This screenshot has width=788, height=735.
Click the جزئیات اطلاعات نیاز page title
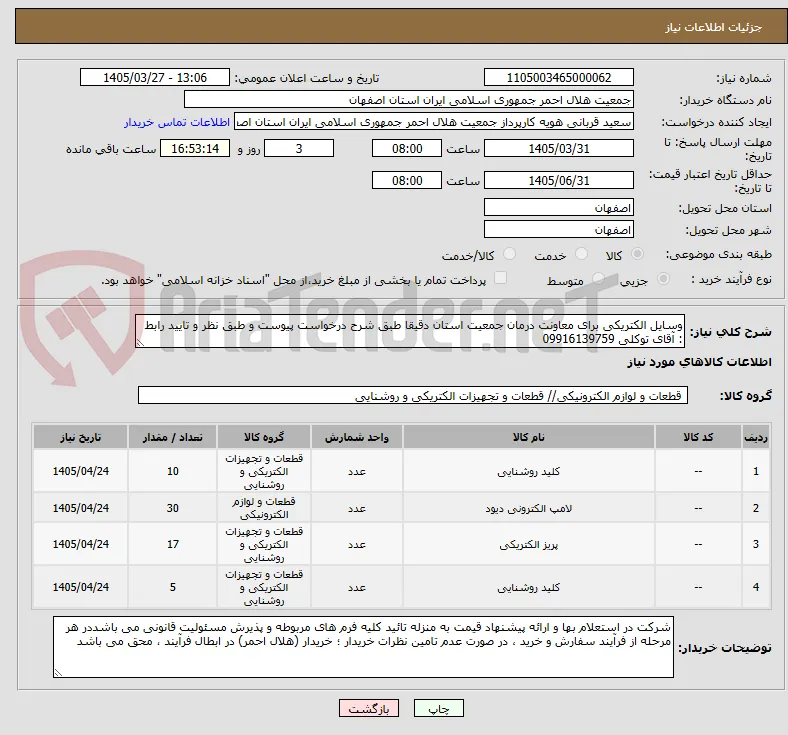(x=714, y=27)
